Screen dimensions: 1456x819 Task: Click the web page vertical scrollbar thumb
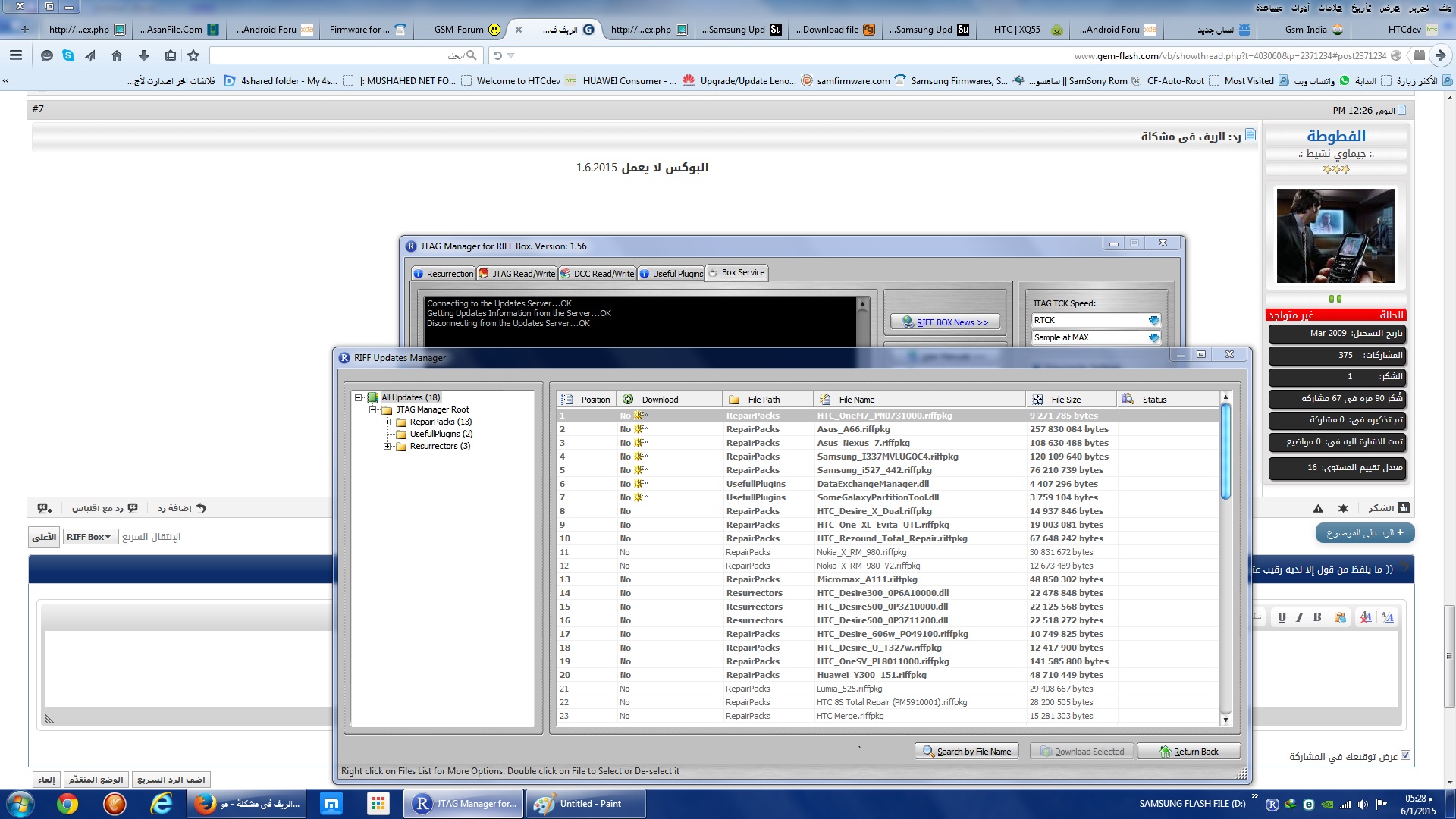tap(1449, 656)
